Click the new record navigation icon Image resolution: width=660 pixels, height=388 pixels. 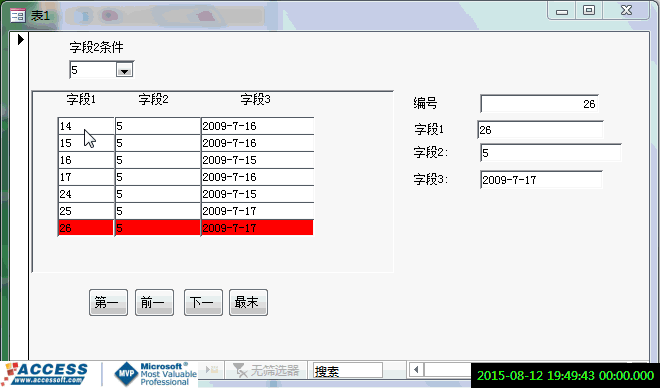coord(212,370)
